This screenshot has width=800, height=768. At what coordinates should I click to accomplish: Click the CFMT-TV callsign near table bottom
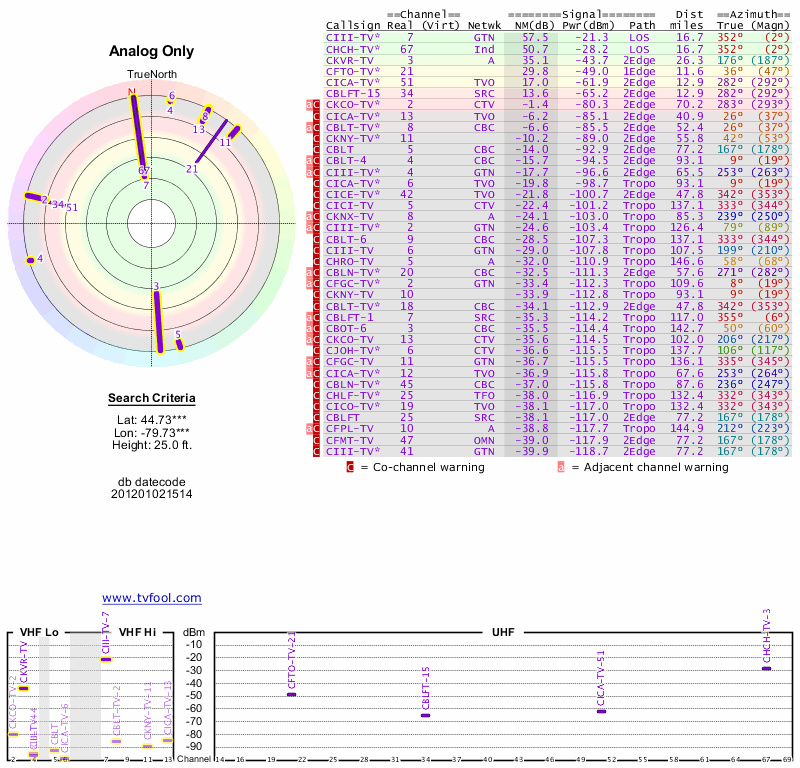coord(349,440)
